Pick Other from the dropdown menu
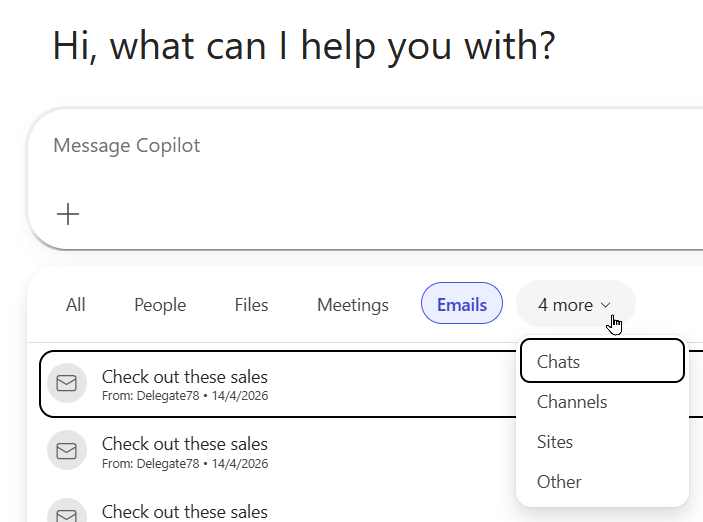 [x=602, y=482]
